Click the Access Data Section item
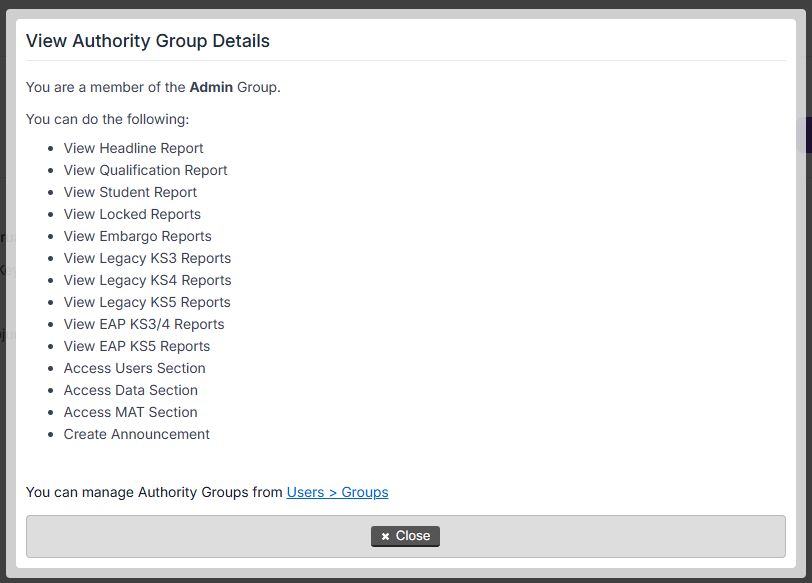This screenshot has width=812, height=583. click(130, 390)
